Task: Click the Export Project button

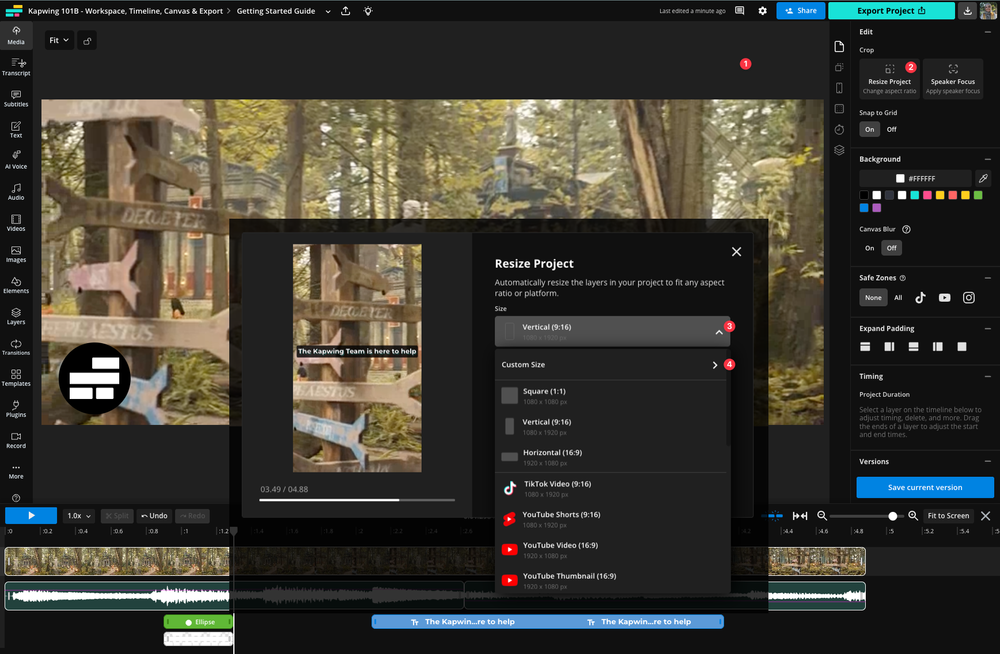Action: point(891,10)
